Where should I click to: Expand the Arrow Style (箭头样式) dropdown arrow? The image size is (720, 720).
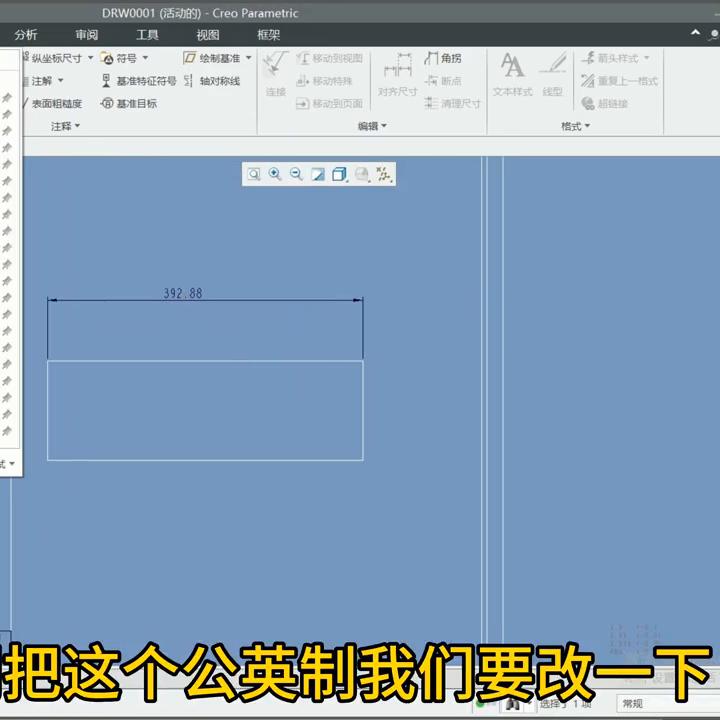pyautogui.click(x=647, y=58)
